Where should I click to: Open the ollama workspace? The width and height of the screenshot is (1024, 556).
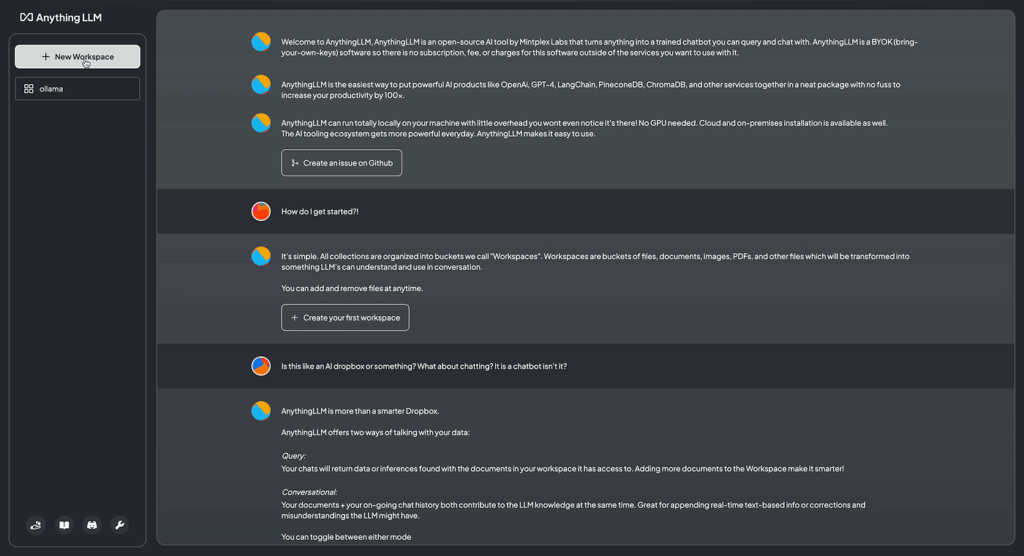[77, 89]
